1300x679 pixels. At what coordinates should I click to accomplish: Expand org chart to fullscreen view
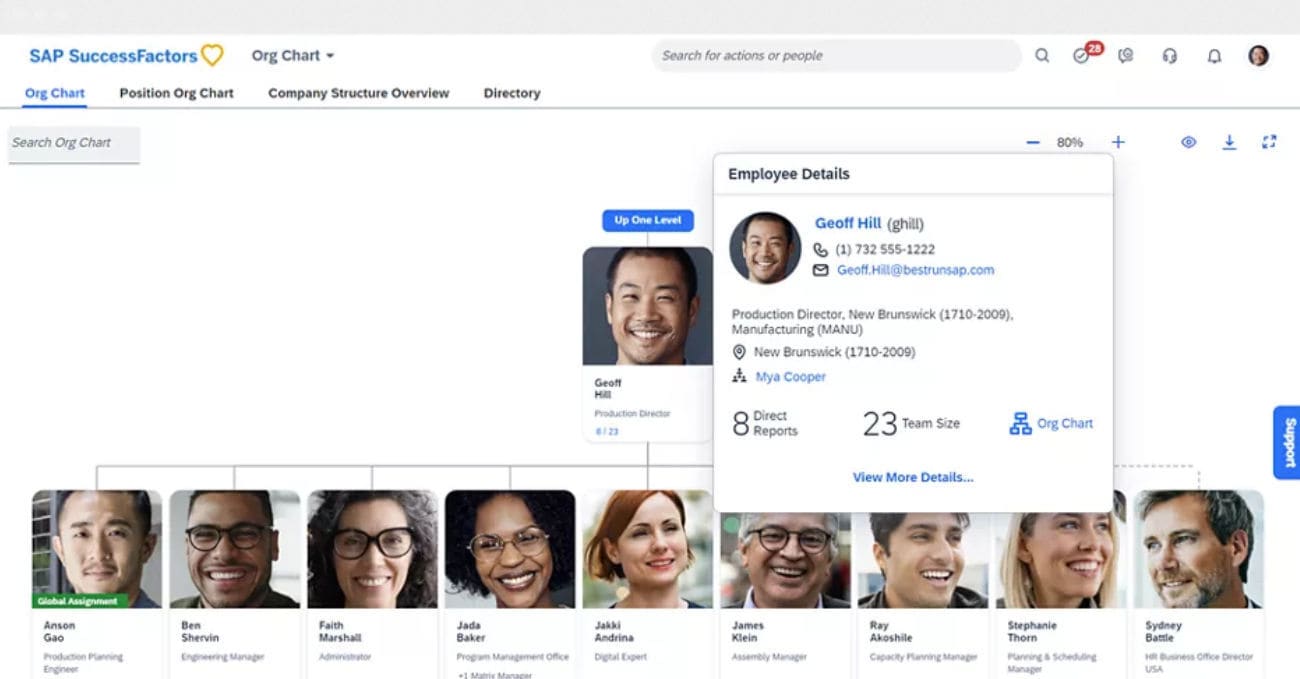click(1270, 142)
